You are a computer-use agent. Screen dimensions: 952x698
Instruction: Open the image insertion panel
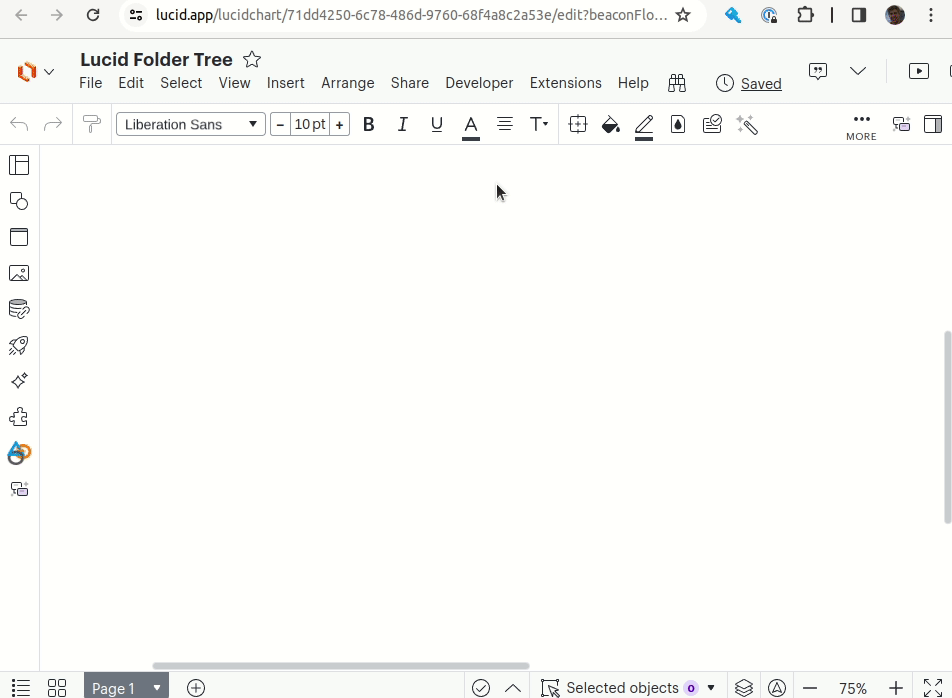(19, 272)
